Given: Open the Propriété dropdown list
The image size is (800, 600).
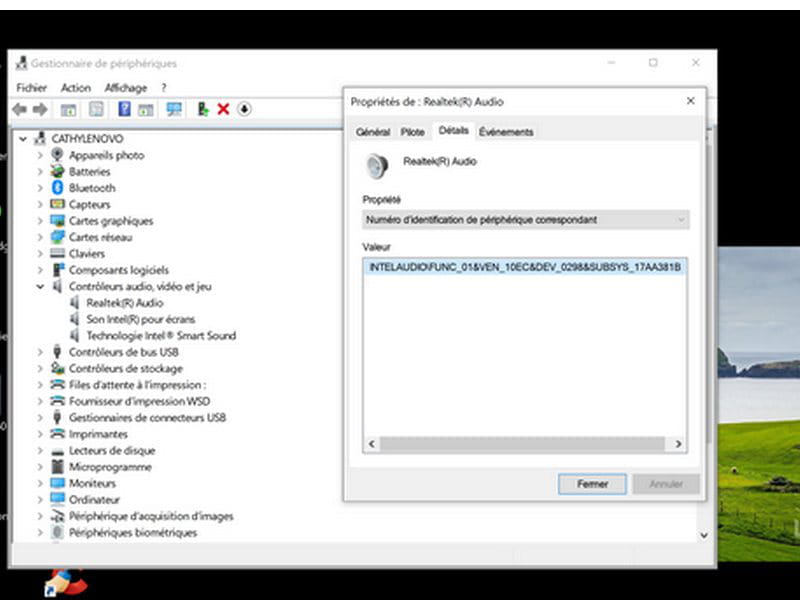Looking at the screenshot, I should click(x=526, y=220).
